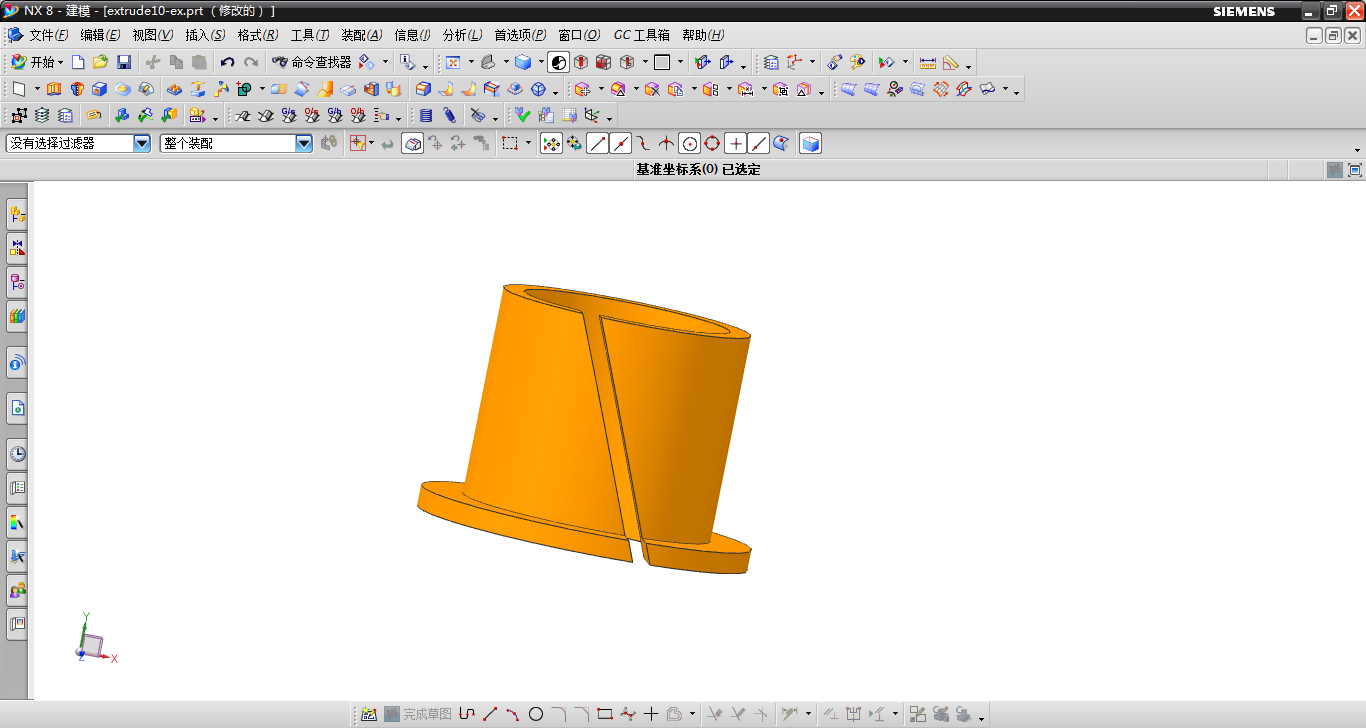Click the Undo arrow icon
The image size is (1366, 728).
[227, 62]
